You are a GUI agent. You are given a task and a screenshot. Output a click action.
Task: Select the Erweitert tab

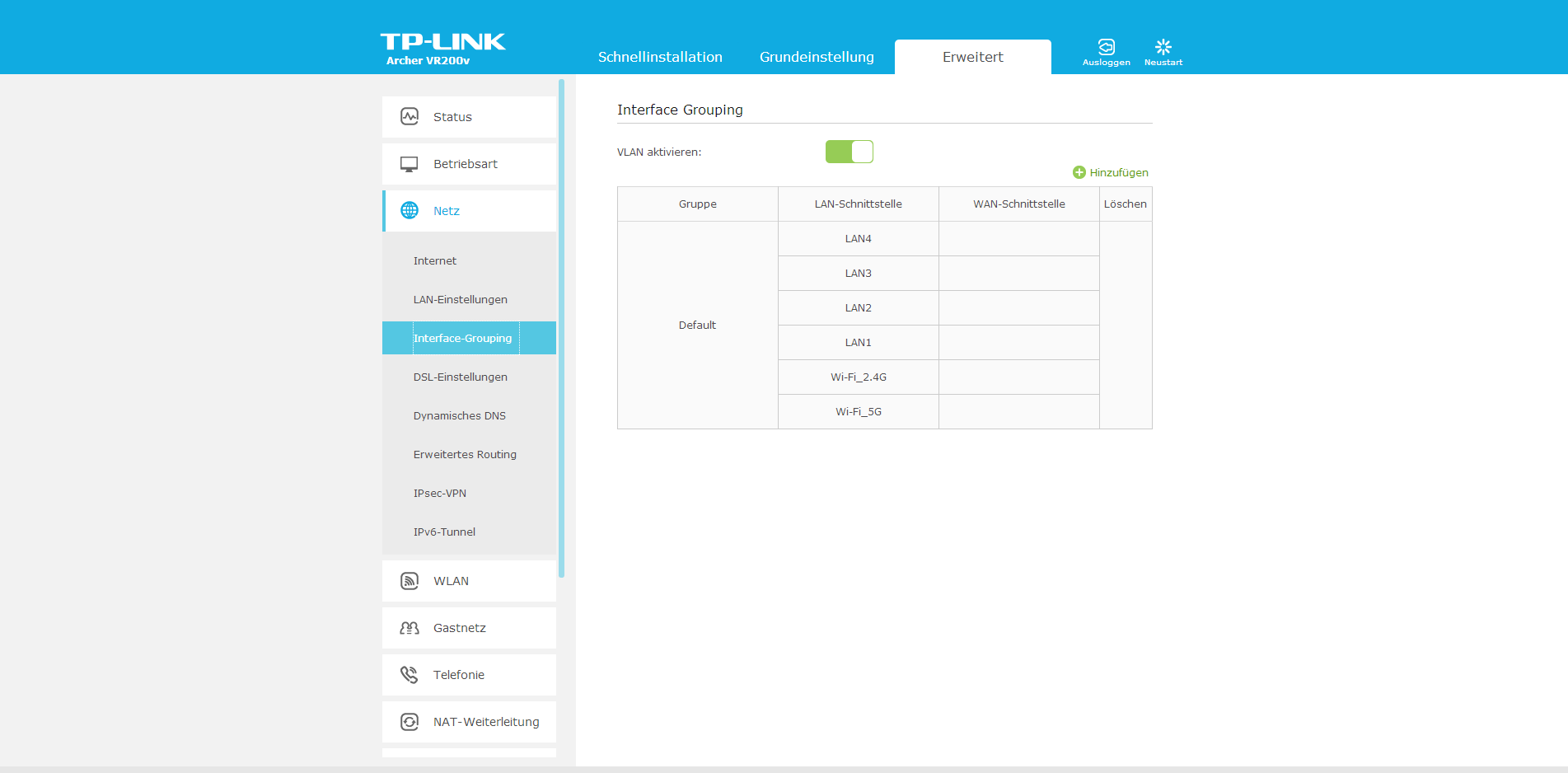pyautogui.click(x=972, y=57)
